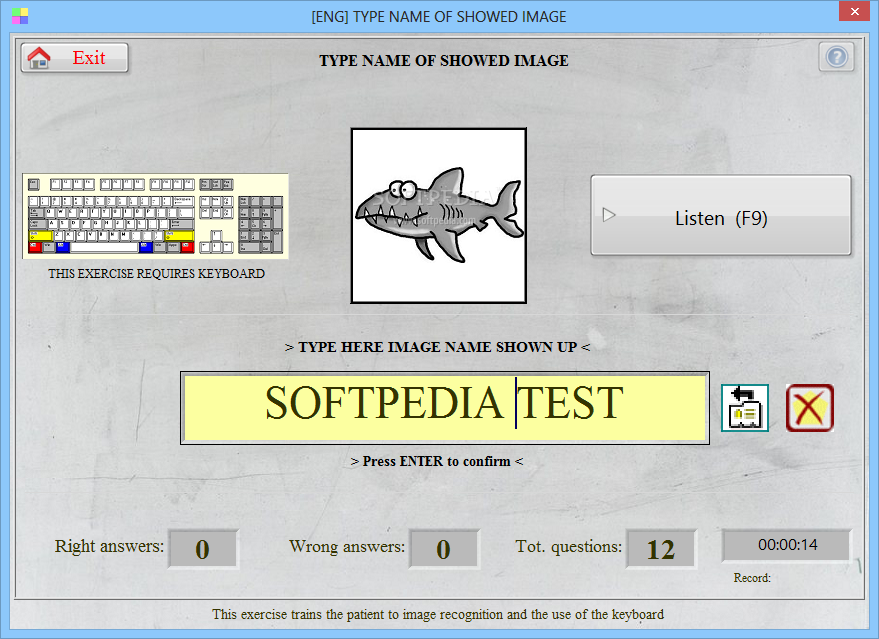Click 'TYPE NAME OF SHOWED IMAGE' heading
Viewport: 879px width, 639px height.
[x=443, y=61]
